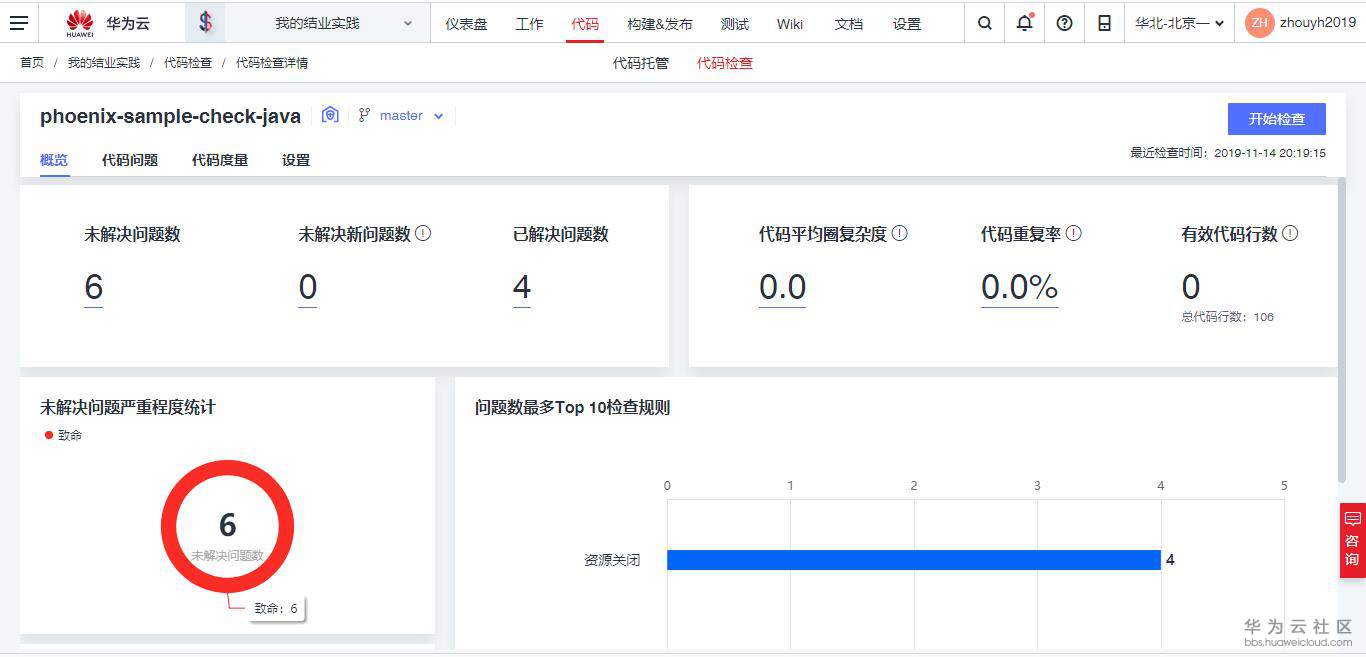Select the 代码问题 tab
This screenshot has width=1366, height=657.
click(x=130, y=160)
